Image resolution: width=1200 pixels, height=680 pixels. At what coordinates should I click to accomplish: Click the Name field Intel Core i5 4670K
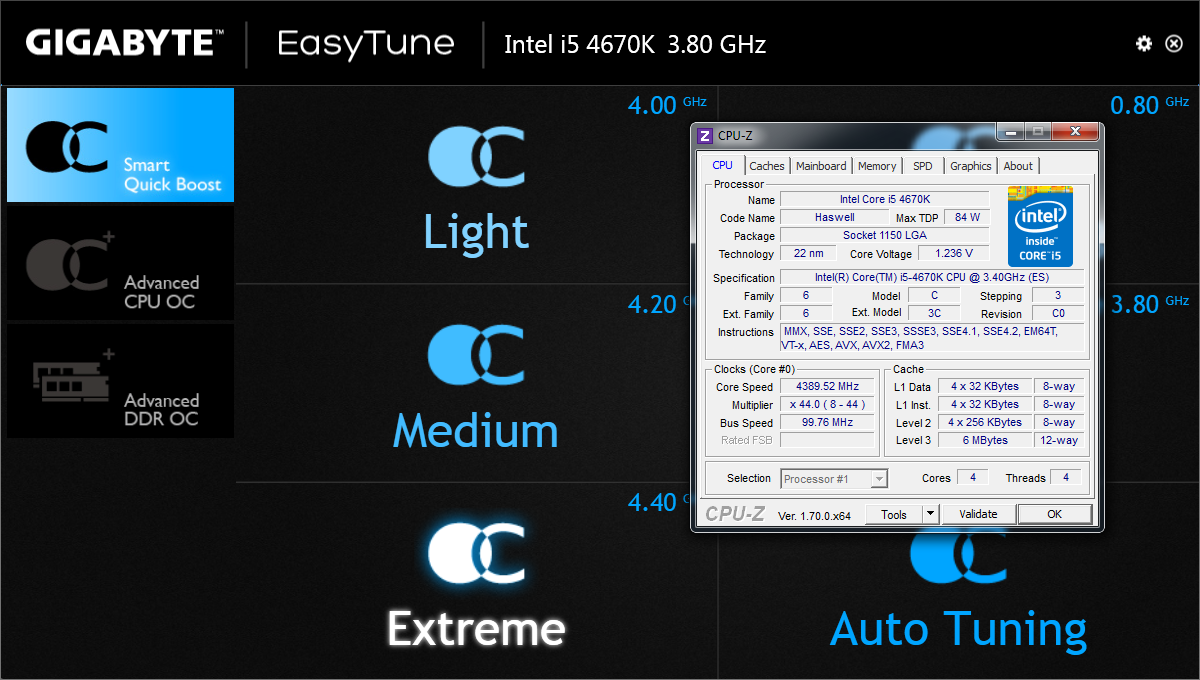(x=885, y=199)
